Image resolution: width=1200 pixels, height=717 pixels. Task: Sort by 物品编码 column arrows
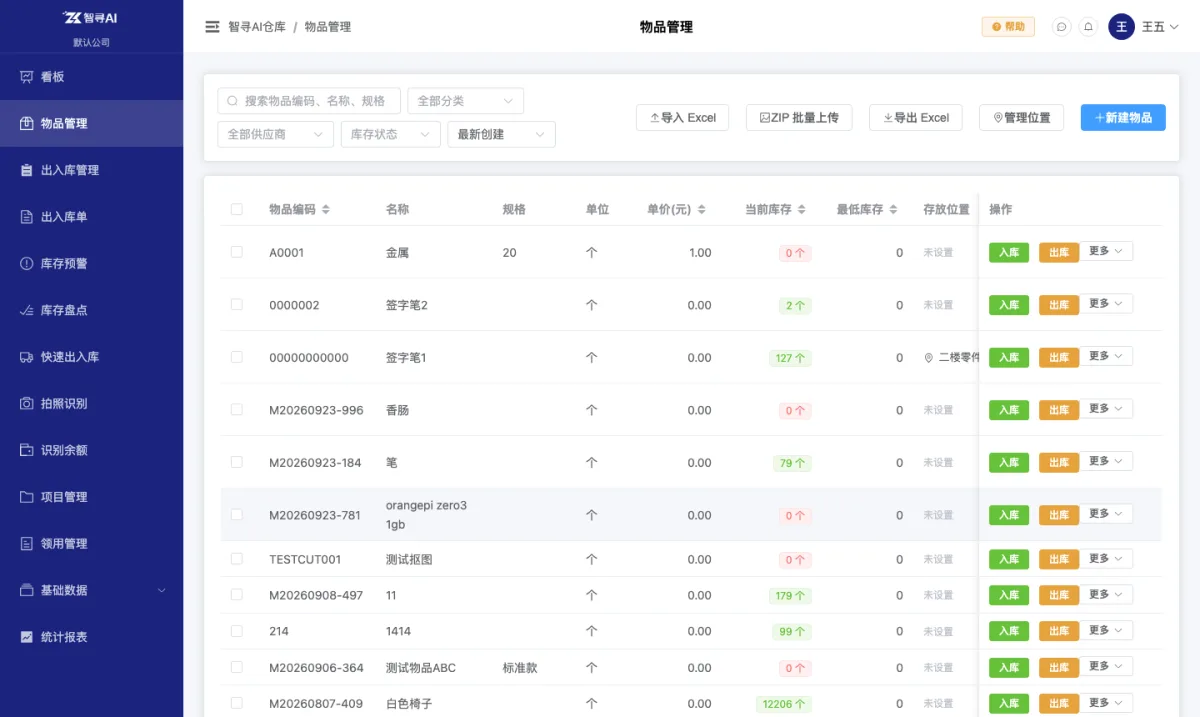[325, 210]
